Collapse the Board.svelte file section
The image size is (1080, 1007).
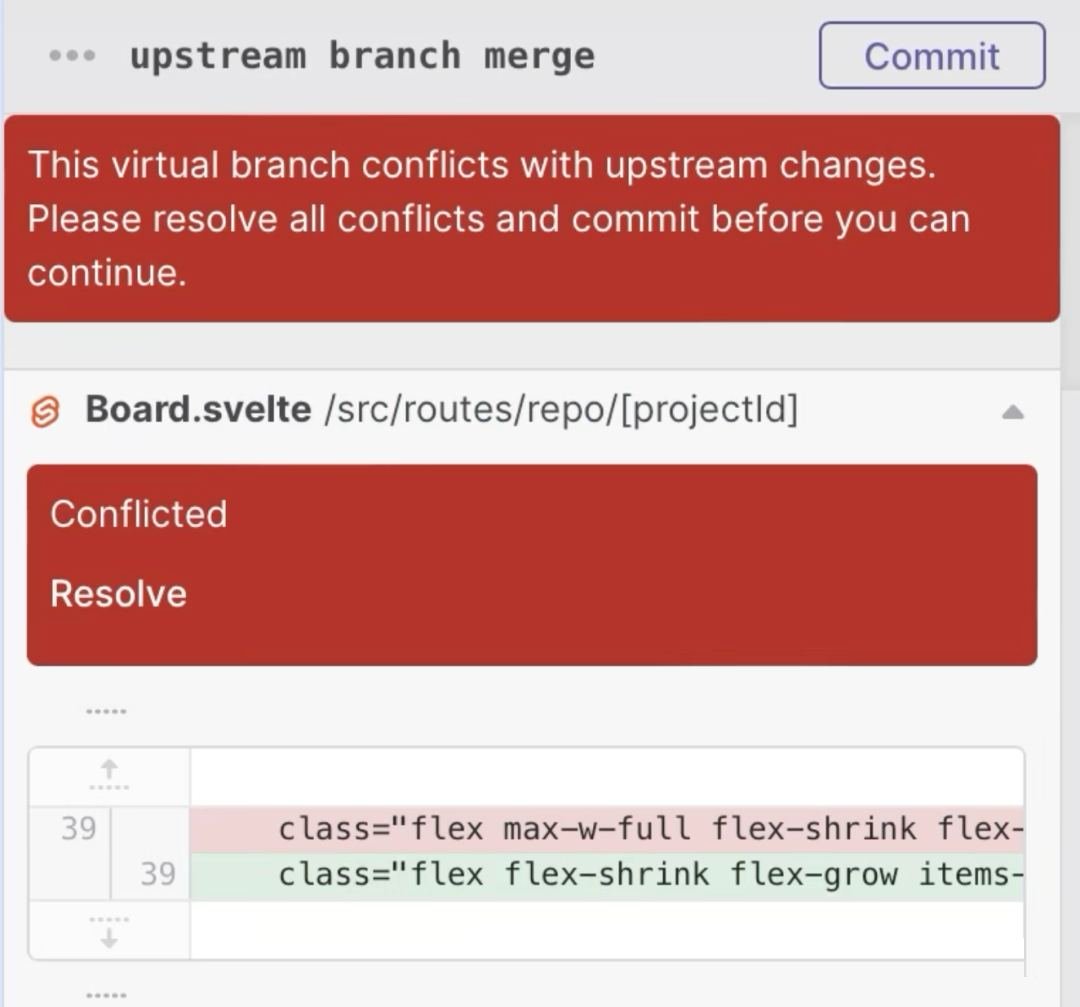[1012, 411]
